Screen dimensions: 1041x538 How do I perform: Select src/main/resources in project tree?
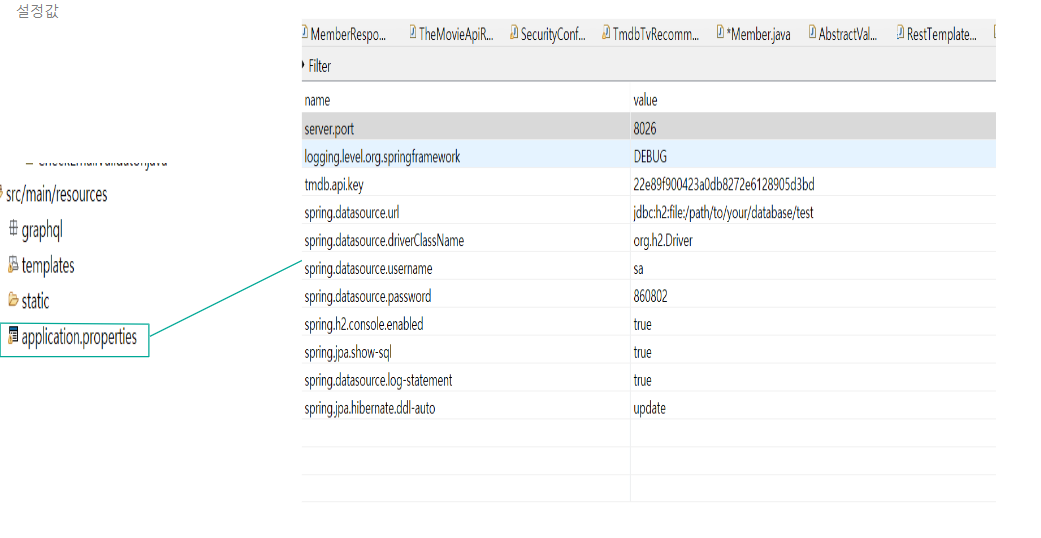[x=56, y=195]
